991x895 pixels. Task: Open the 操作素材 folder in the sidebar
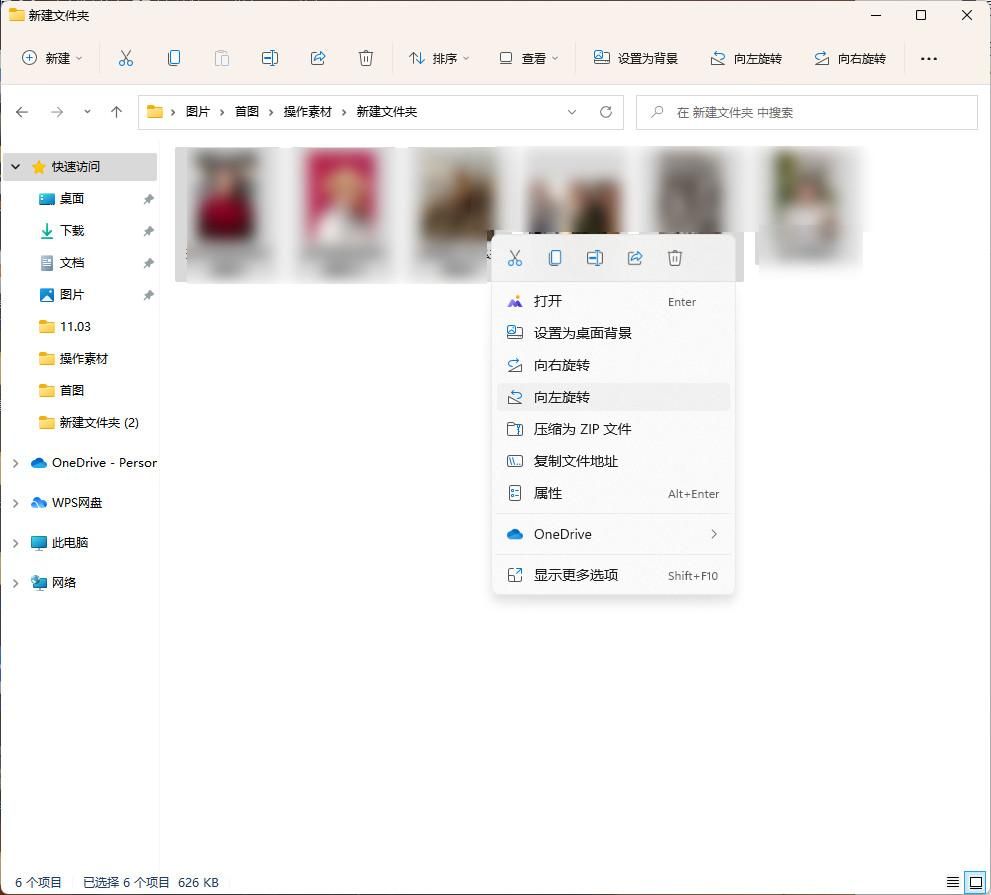click(83, 359)
